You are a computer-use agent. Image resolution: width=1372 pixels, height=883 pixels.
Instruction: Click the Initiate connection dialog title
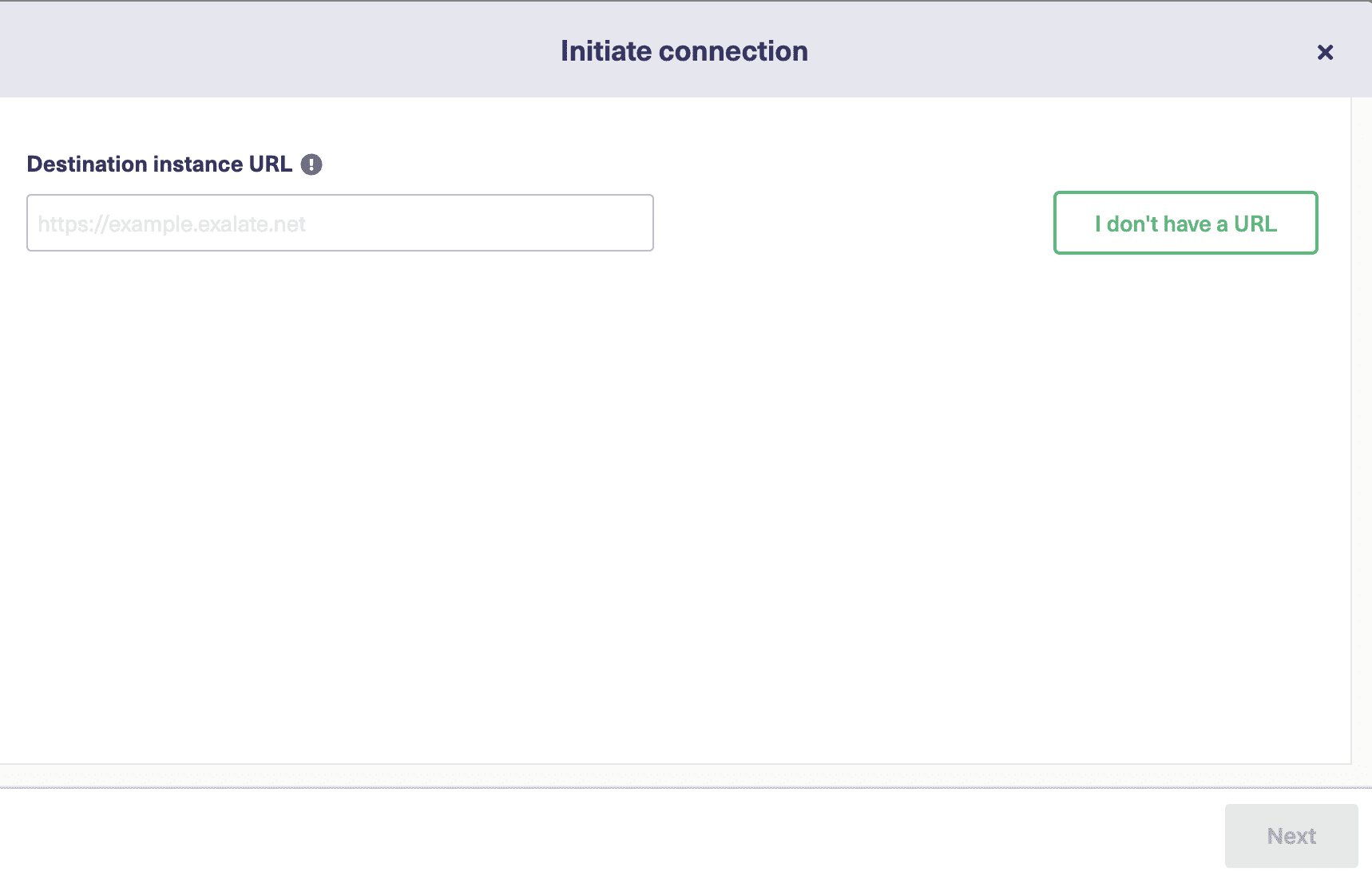pos(684,50)
